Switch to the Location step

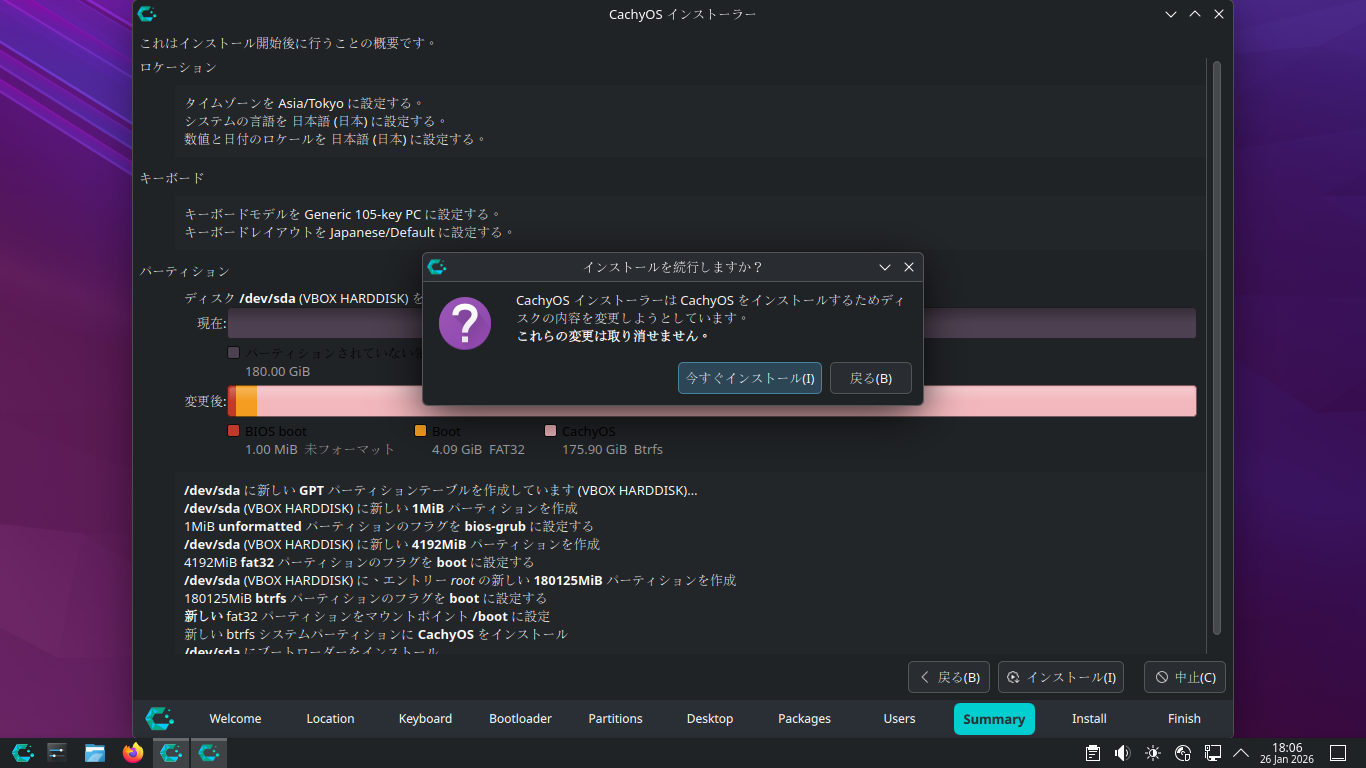point(330,719)
